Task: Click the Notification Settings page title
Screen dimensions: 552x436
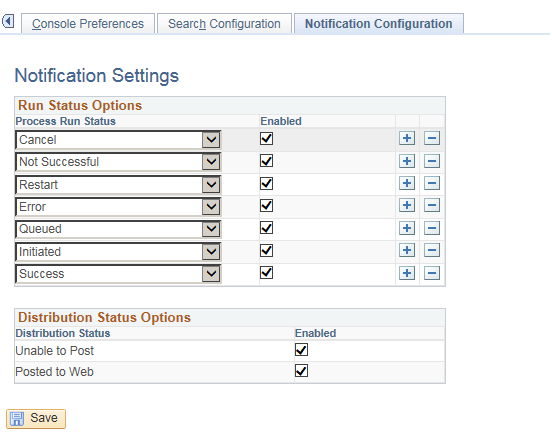Action: tap(97, 76)
